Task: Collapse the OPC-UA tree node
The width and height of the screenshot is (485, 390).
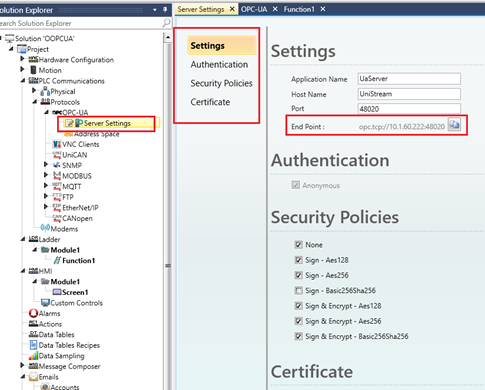Action: pos(46,112)
